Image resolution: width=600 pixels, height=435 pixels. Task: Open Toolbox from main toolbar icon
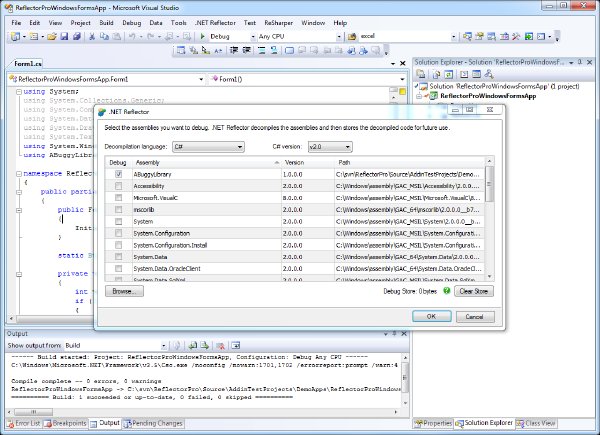516,36
